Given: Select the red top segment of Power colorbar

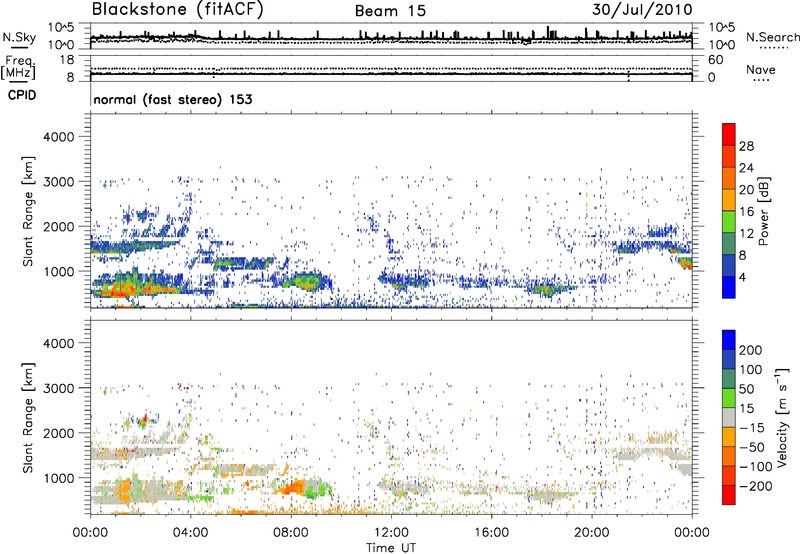Looking at the screenshot, I should click(729, 134).
